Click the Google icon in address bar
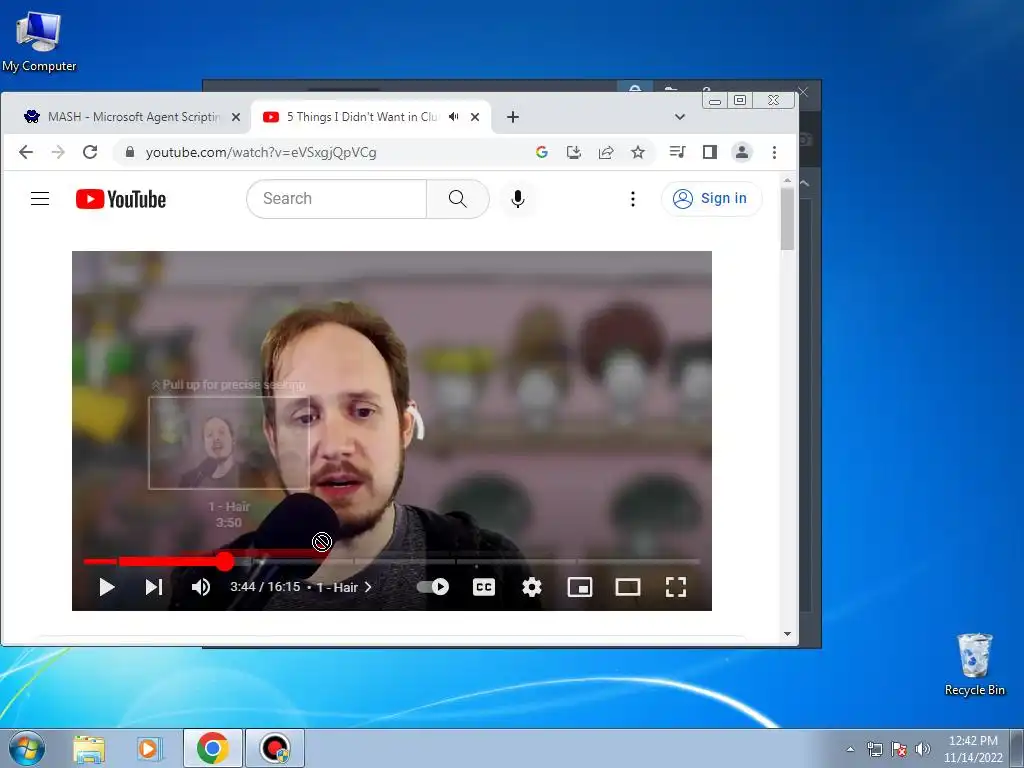This screenshot has width=1024, height=768. (541, 152)
